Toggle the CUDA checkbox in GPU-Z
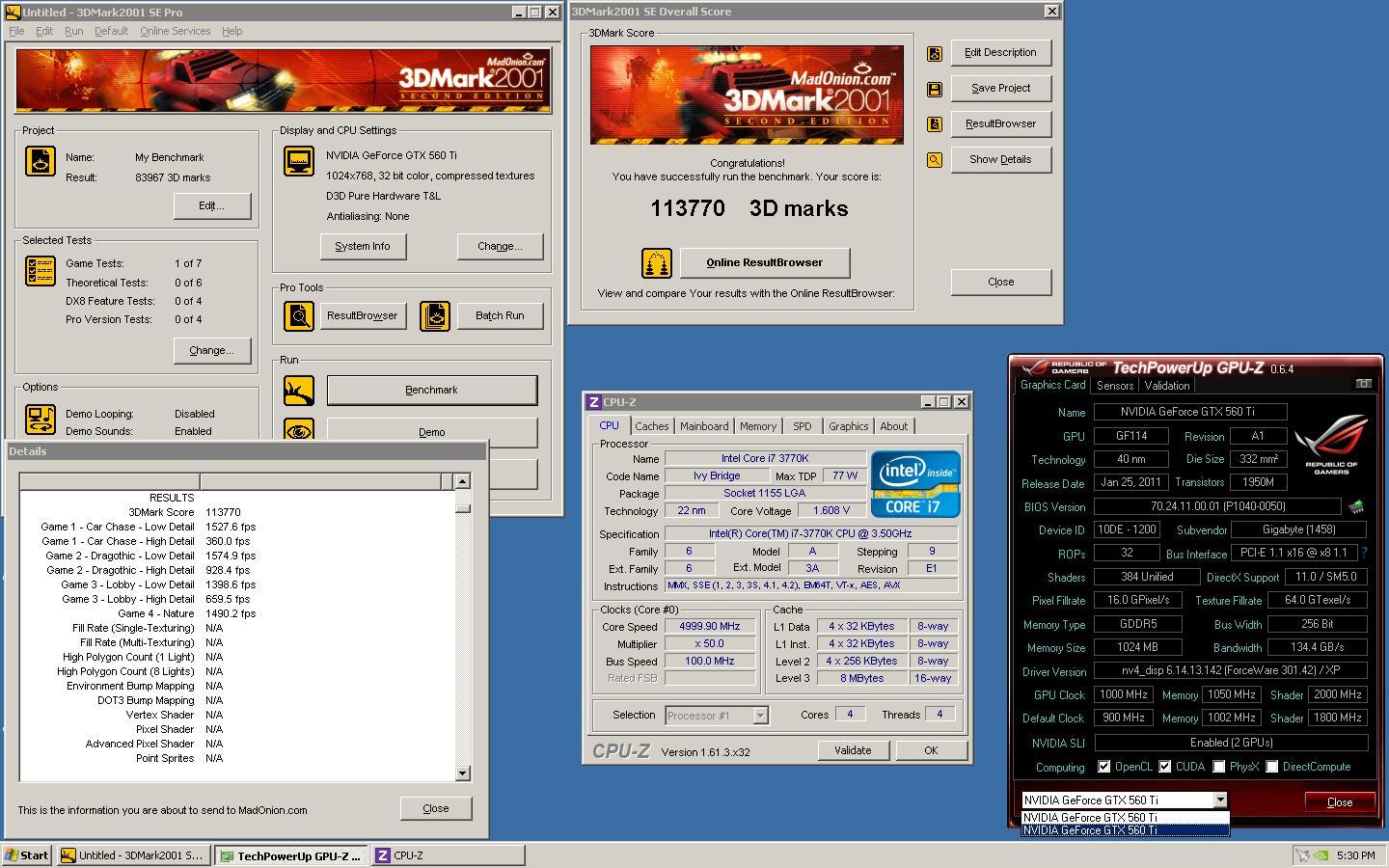 [x=1165, y=767]
